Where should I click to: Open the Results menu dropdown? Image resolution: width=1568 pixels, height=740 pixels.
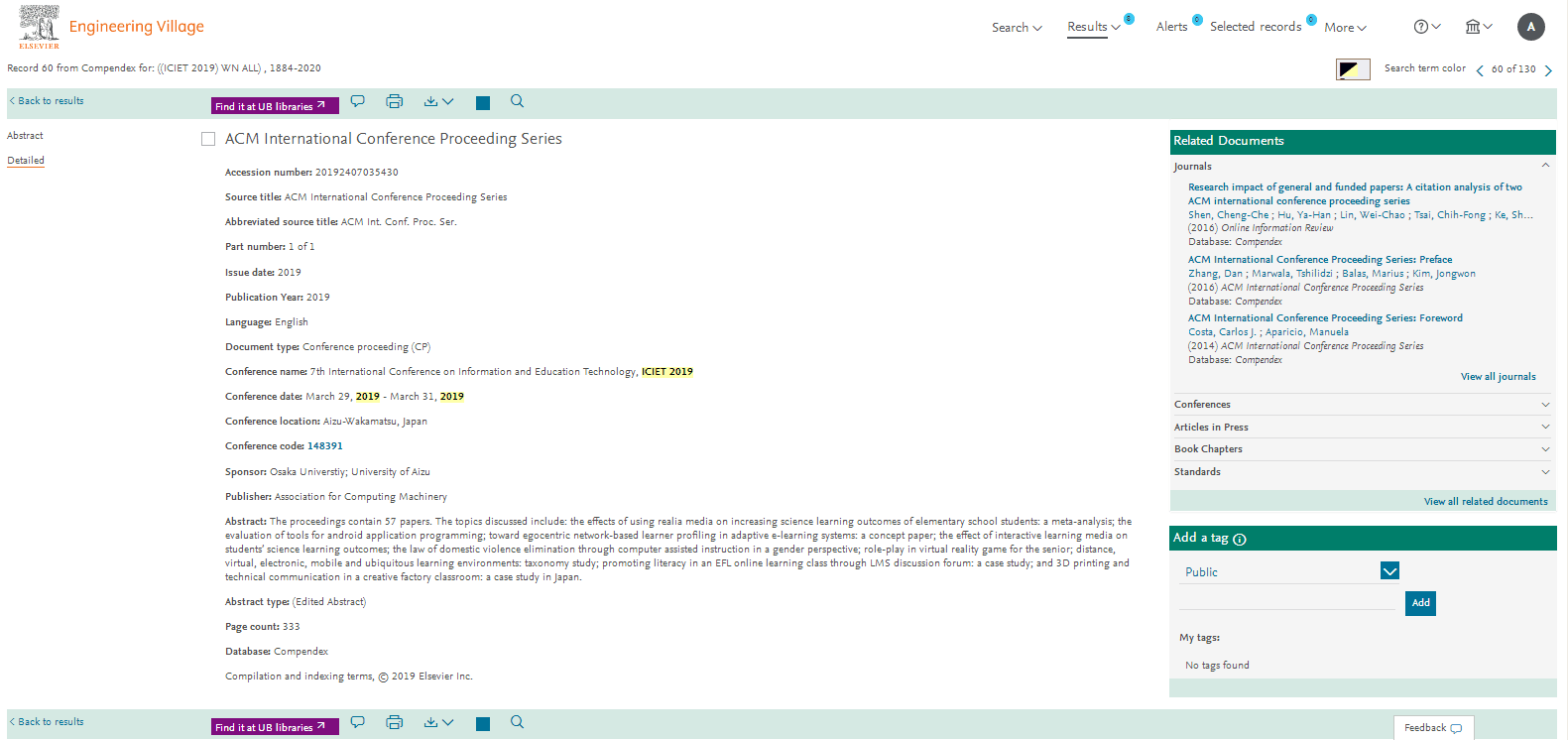pos(1094,27)
